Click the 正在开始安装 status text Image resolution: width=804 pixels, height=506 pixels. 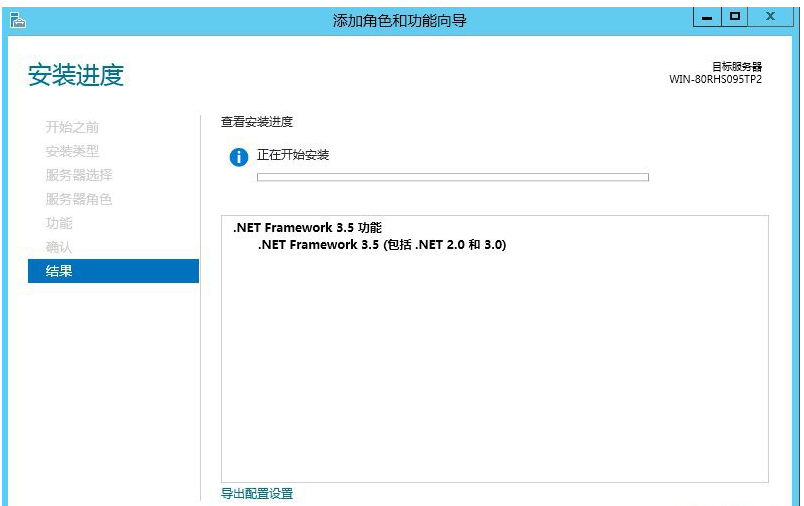click(293, 155)
